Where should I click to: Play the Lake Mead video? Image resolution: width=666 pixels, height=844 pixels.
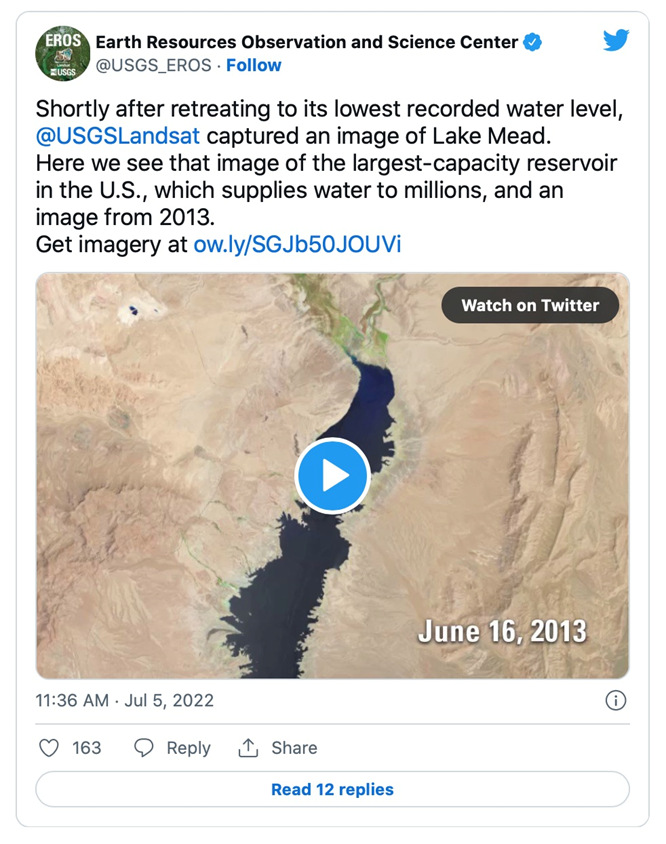pyautogui.click(x=332, y=476)
